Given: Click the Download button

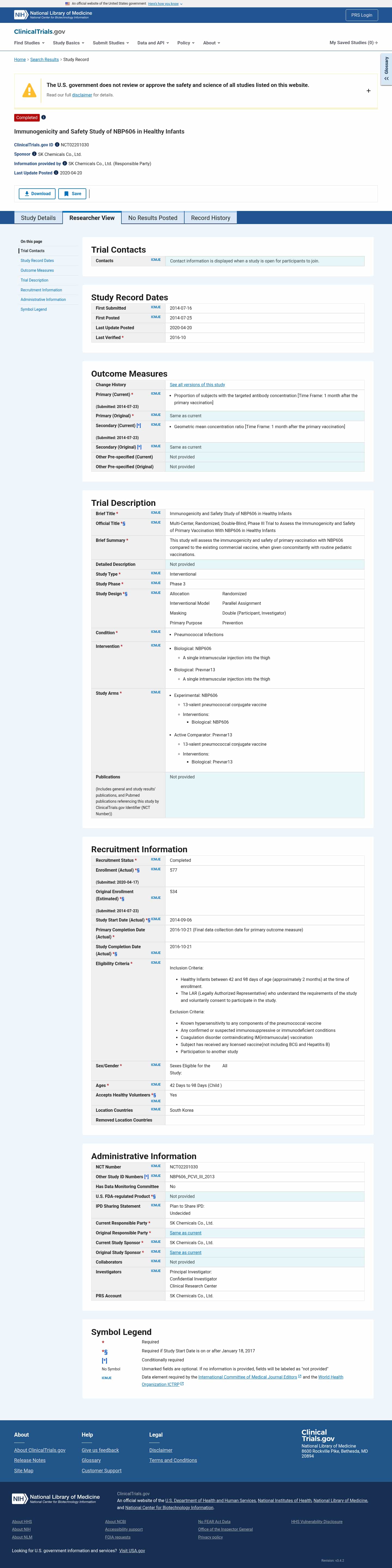Looking at the screenshot, I should click(37, 194).
